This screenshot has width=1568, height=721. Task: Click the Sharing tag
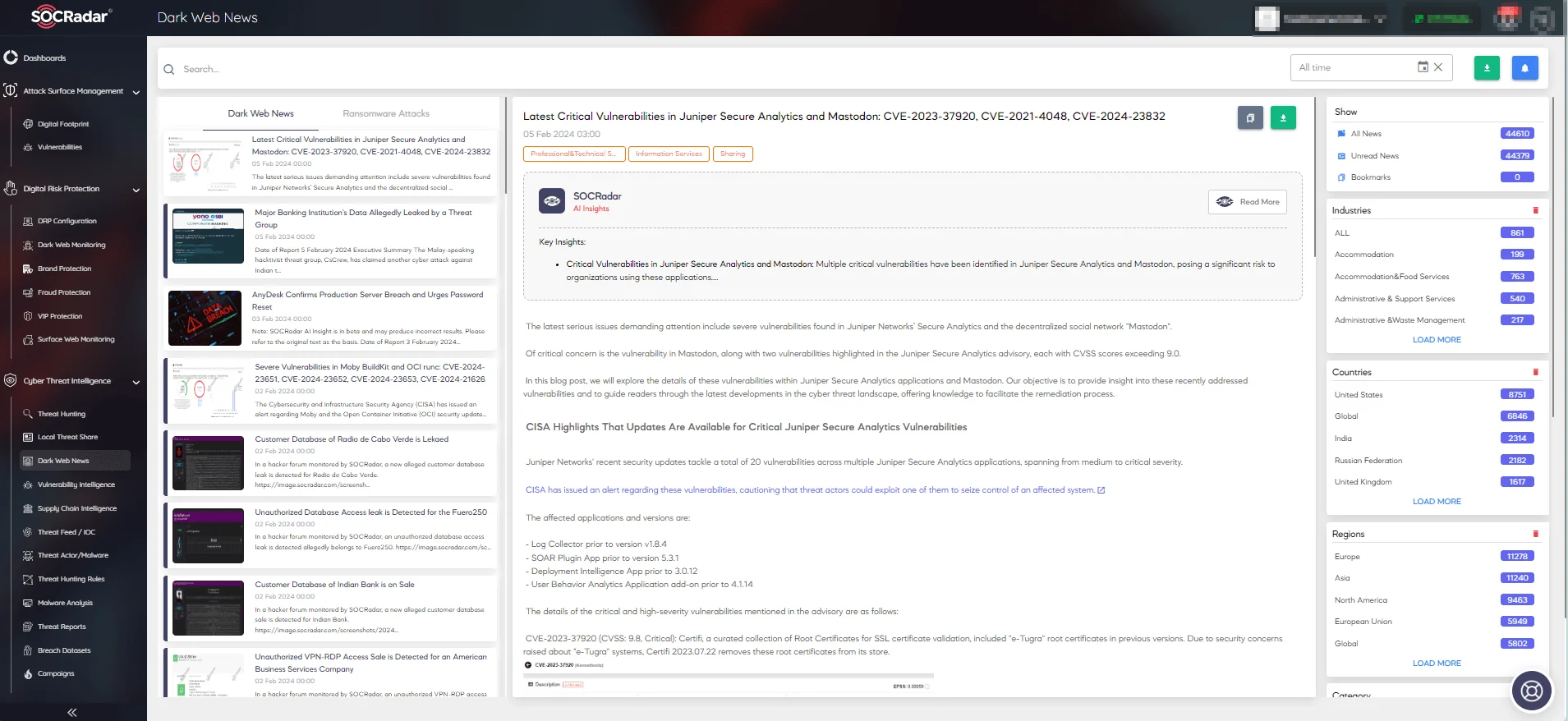pos(733,154)
